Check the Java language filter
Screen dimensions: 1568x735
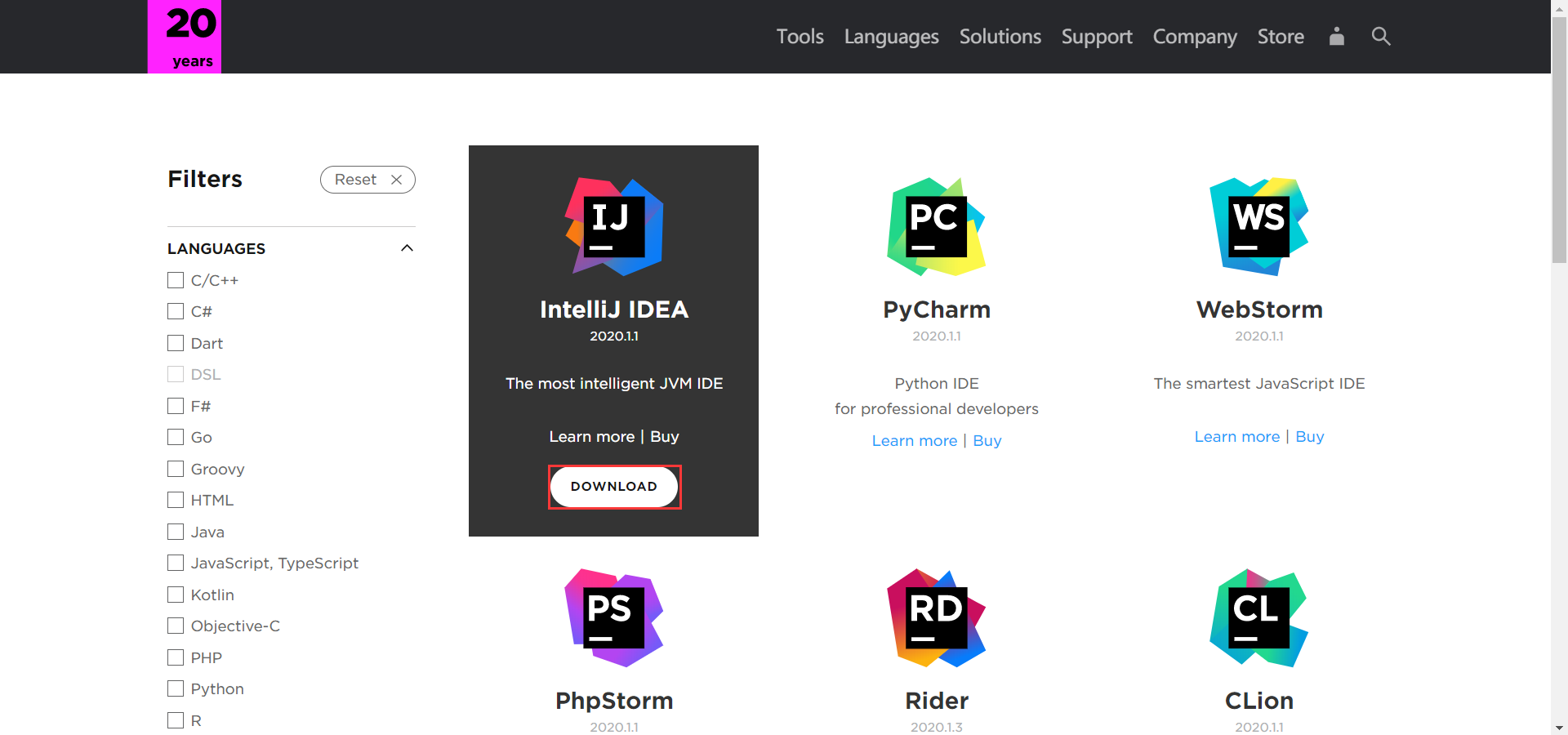click(x=176, y=532)
